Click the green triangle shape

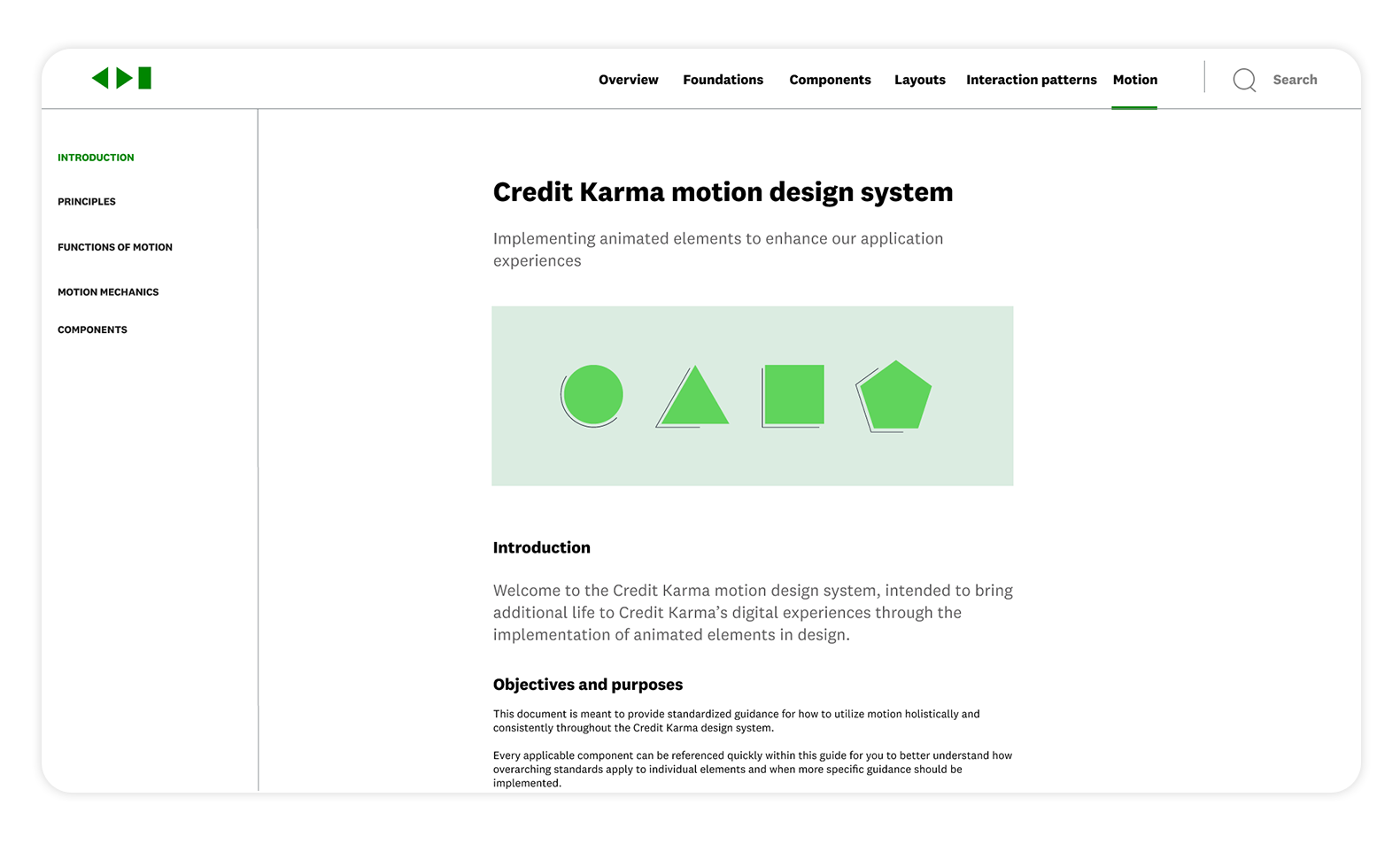point(694,401)
